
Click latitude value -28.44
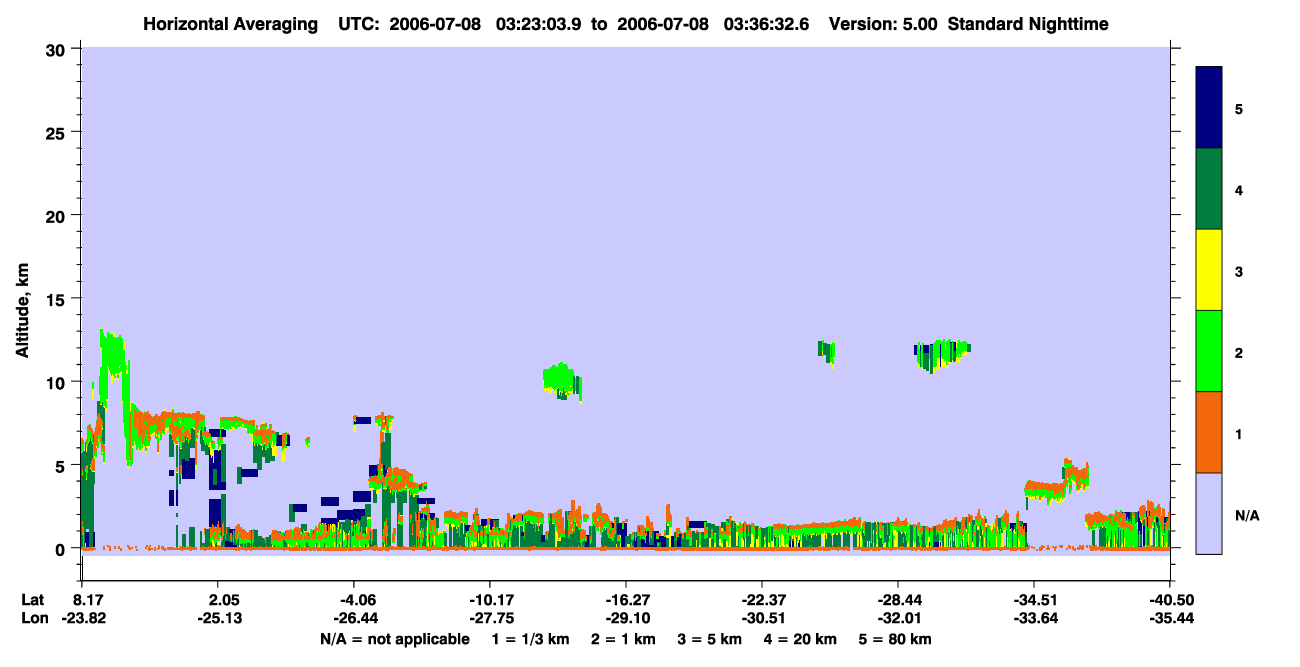898,600
